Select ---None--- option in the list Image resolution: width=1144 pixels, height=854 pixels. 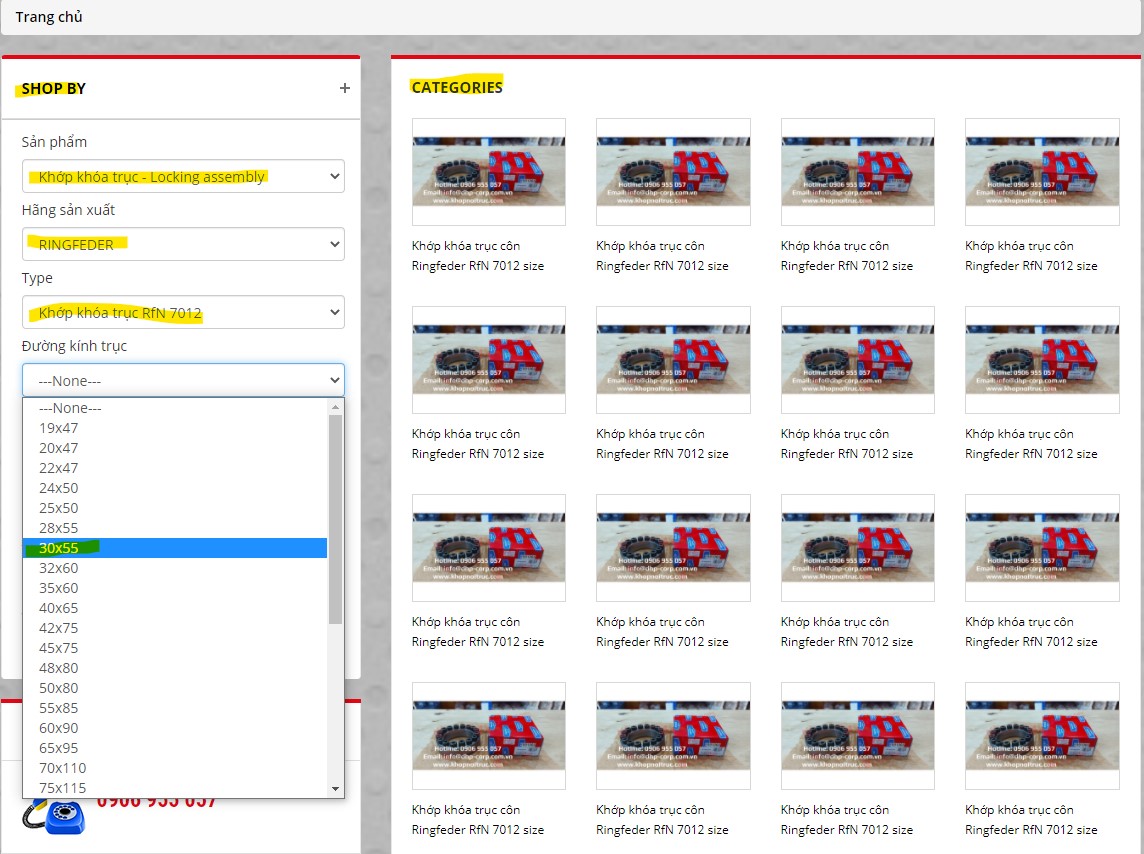(175, 408)
